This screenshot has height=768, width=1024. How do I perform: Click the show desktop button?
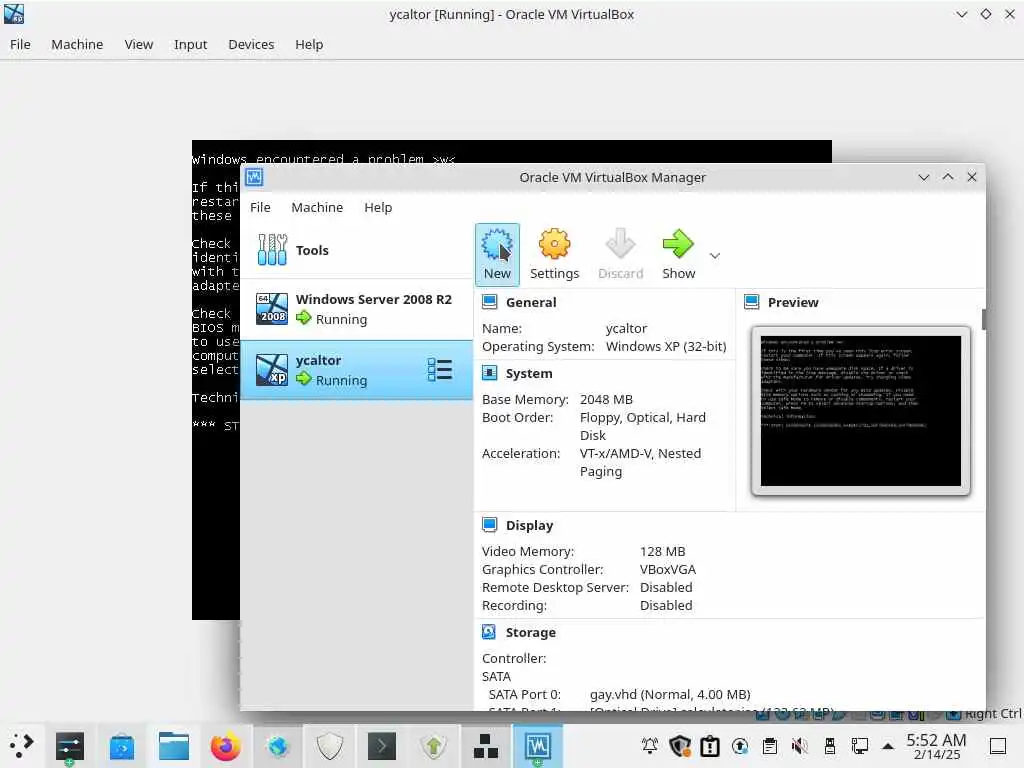coord(998,746)
